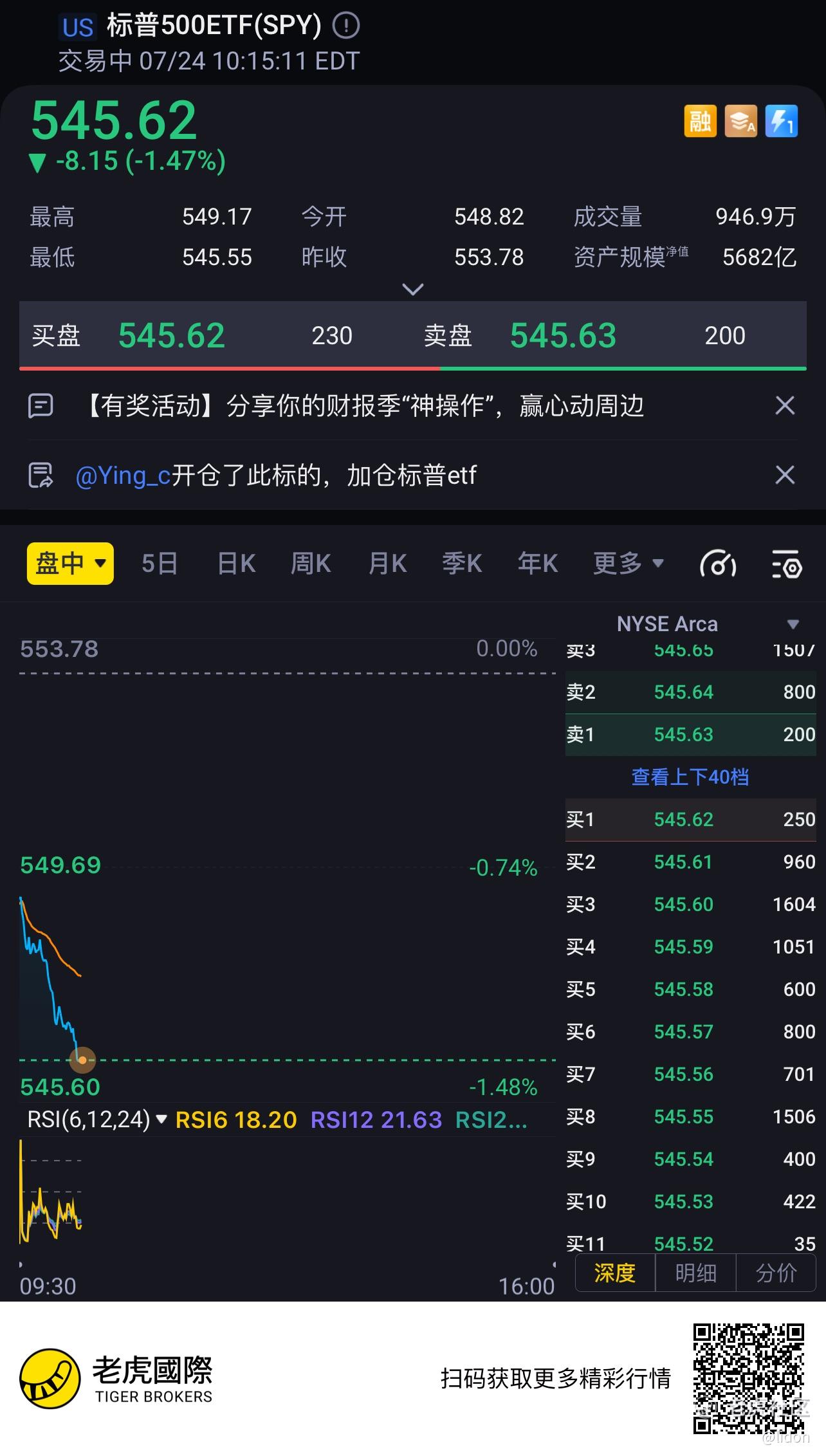Tap the current price 545.62
This screenshot has width=826, height=1456.
point(114,120)
